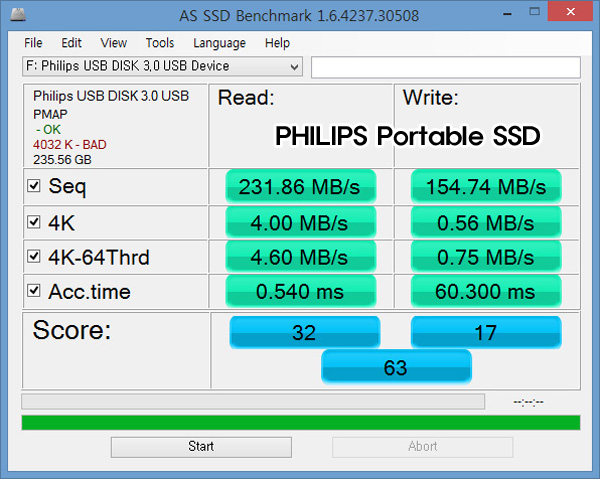Click the PMAP driver text
This screenshot has height=479, width=600.
pyautogui.click(x=50, y=114)
